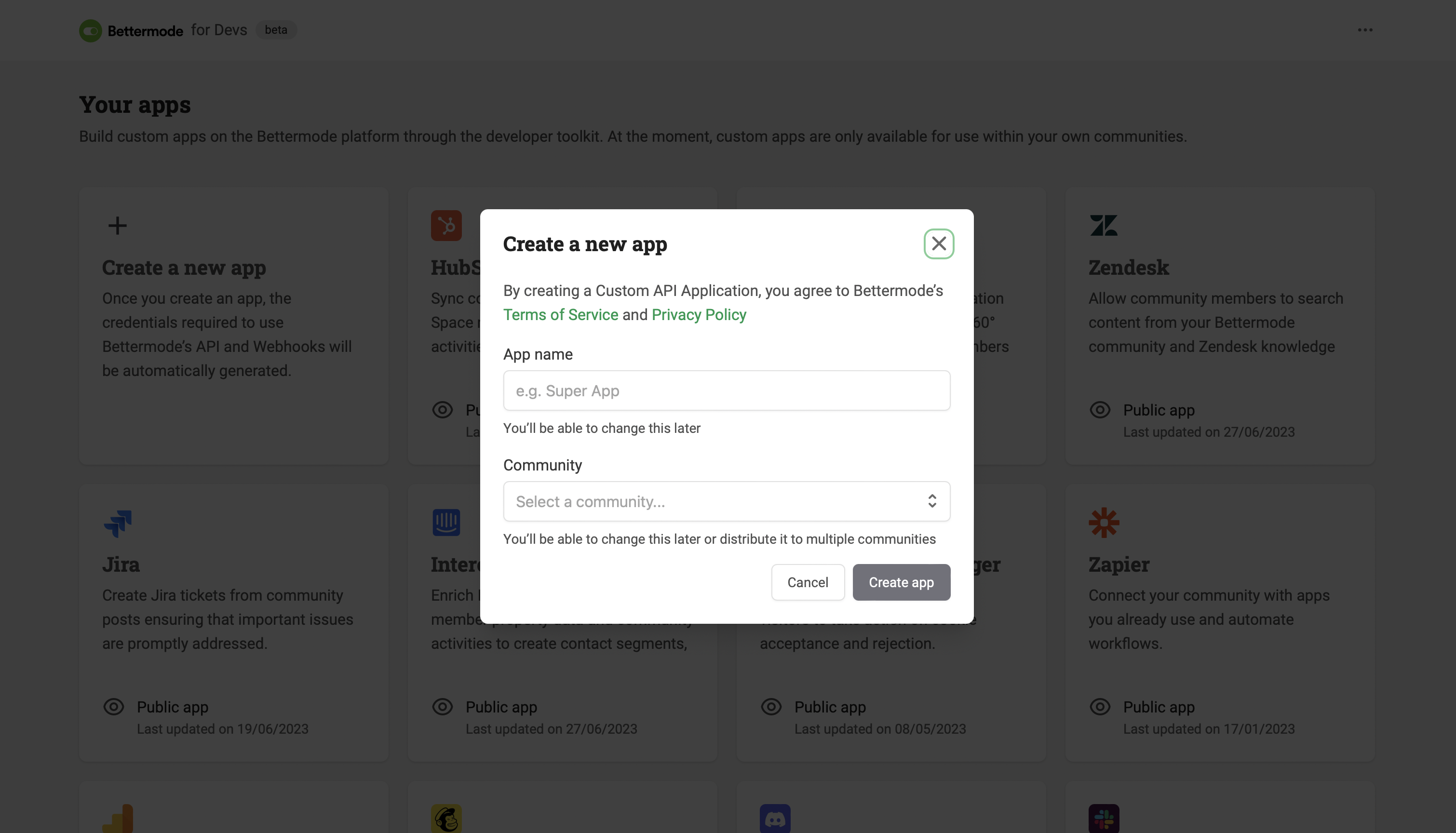Viewport: 1456px width, 833px height.
Task: Click the App name field label
Action: point(538,354)
